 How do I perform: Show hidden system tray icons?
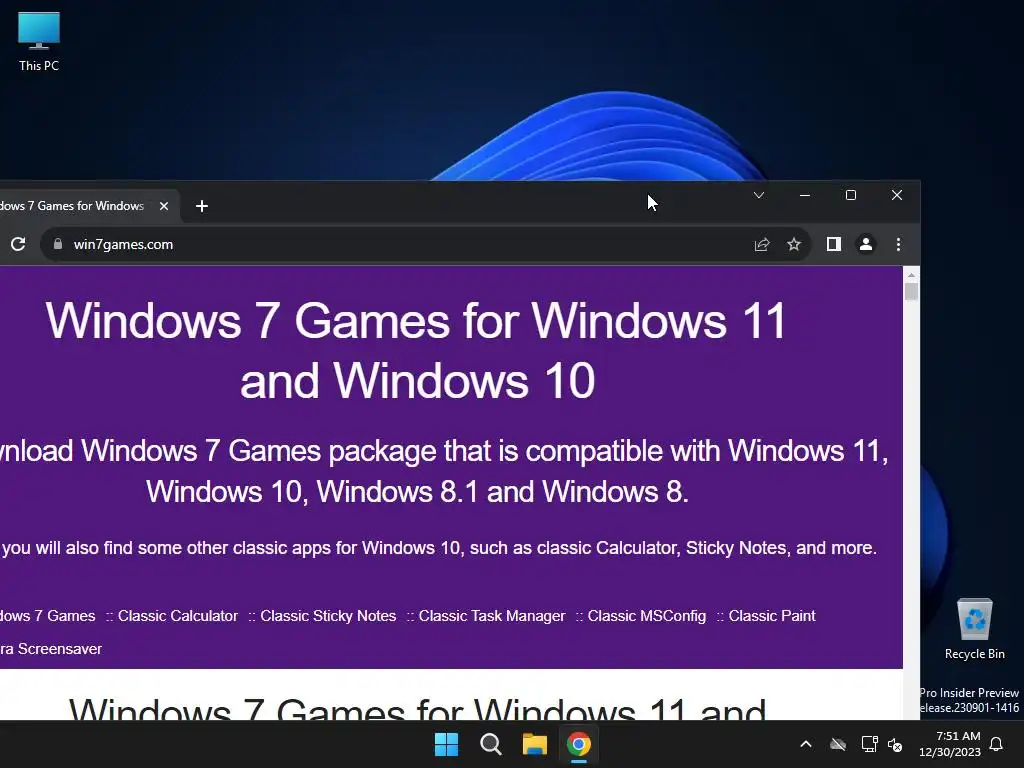(x=806, y=744)
